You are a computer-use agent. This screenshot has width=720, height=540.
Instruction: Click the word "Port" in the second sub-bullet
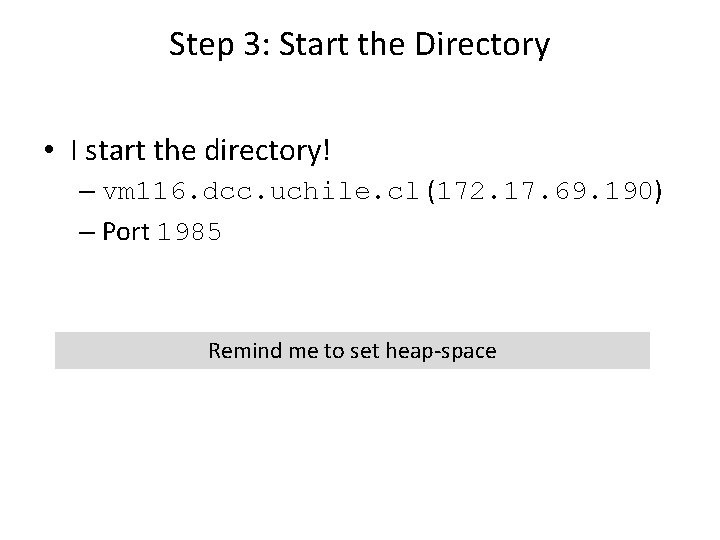[x=125, y=232]
